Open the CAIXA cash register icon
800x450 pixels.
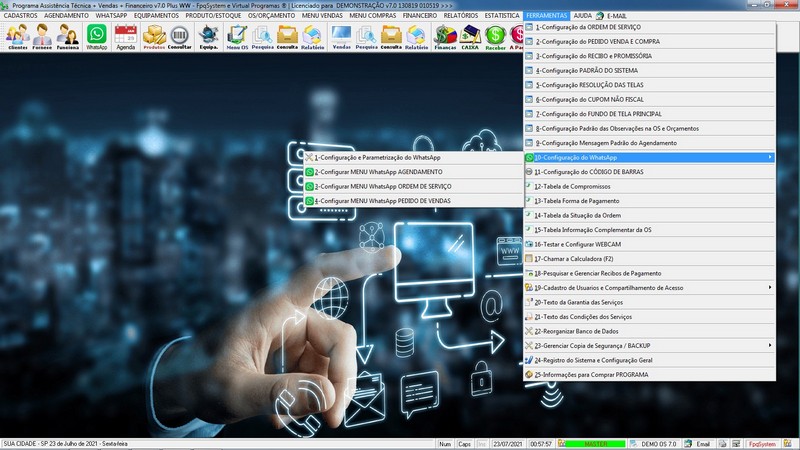[470, 37]
